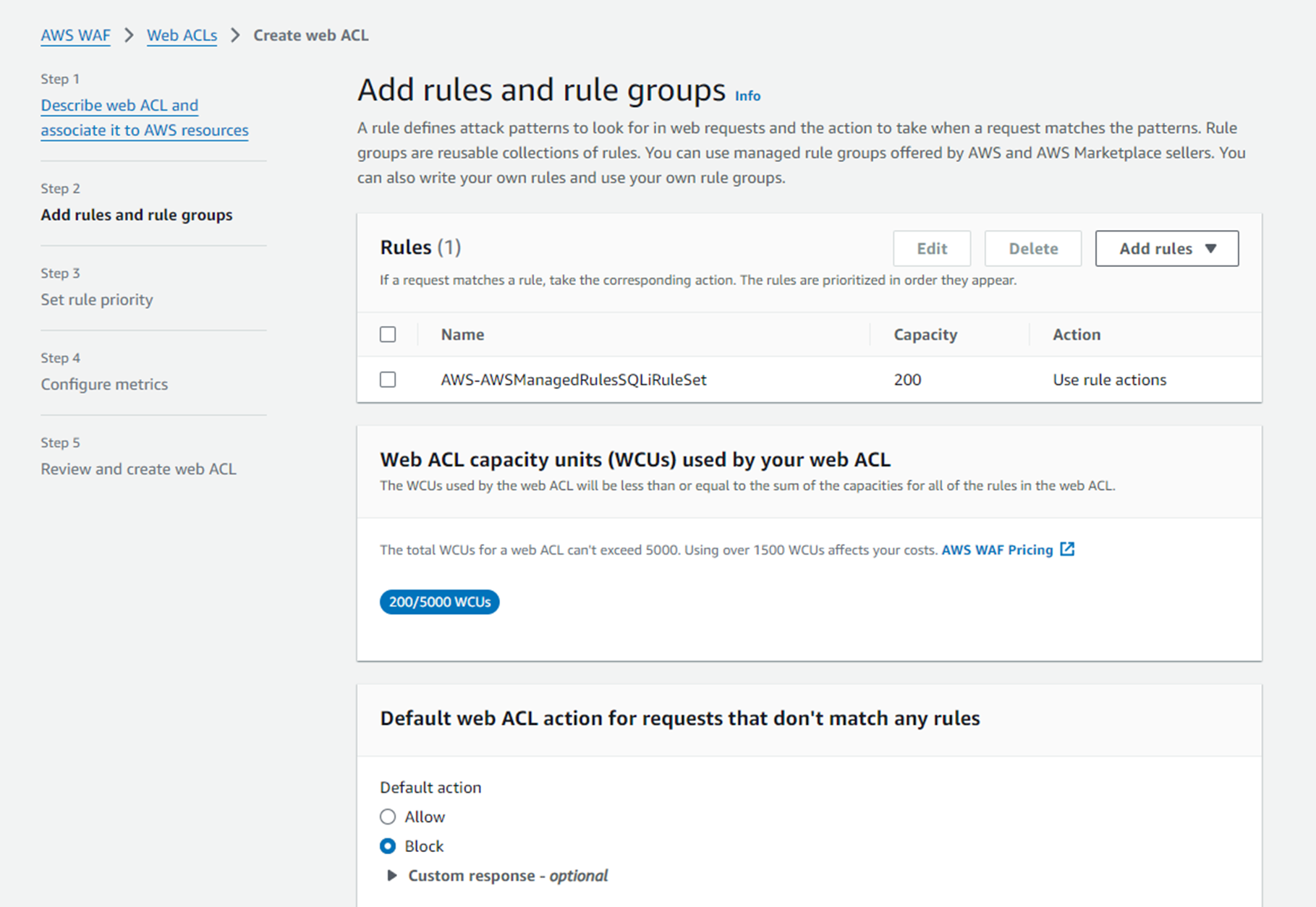This screenshot has height=907, width=1316.
Task: Click the Edit rules button
Action: (x=931, y=249)
